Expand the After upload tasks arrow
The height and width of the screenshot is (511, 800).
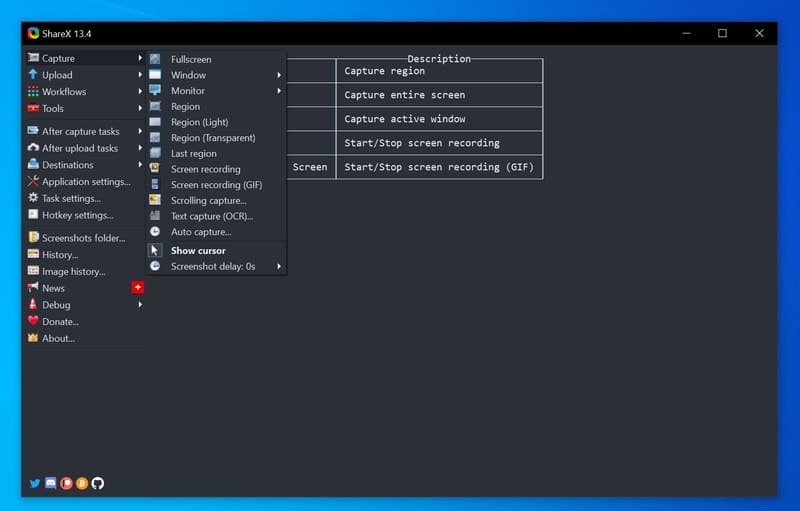pos(140,148)
